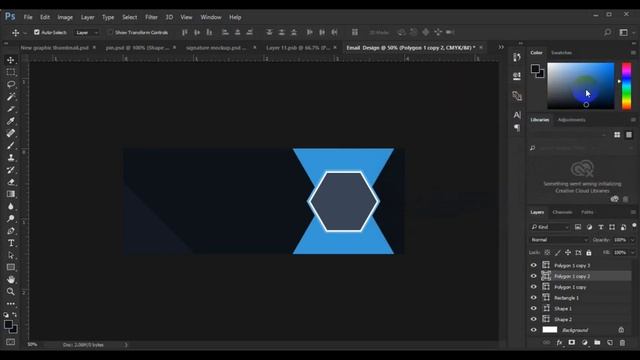Select the Eyedropper tool
Screen dimensions: 640x360
click(x=11, y=121)
